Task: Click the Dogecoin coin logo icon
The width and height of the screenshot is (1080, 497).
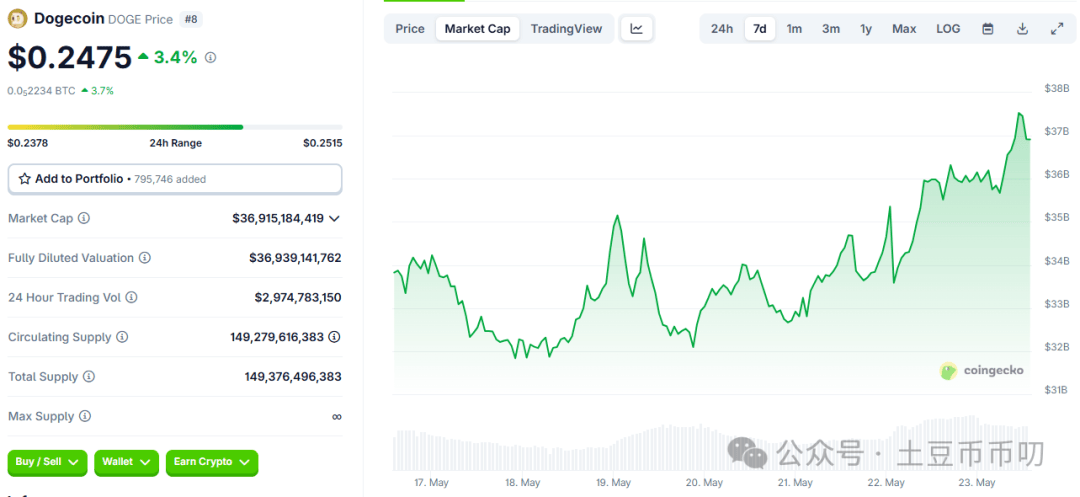Action: pyautogui.click(x=19, y=19)
